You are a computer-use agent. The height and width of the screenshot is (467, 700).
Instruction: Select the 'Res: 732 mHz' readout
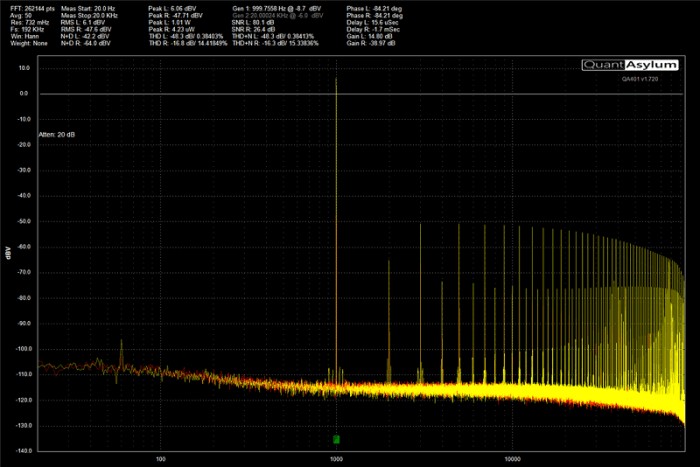[x=30, y=22]
